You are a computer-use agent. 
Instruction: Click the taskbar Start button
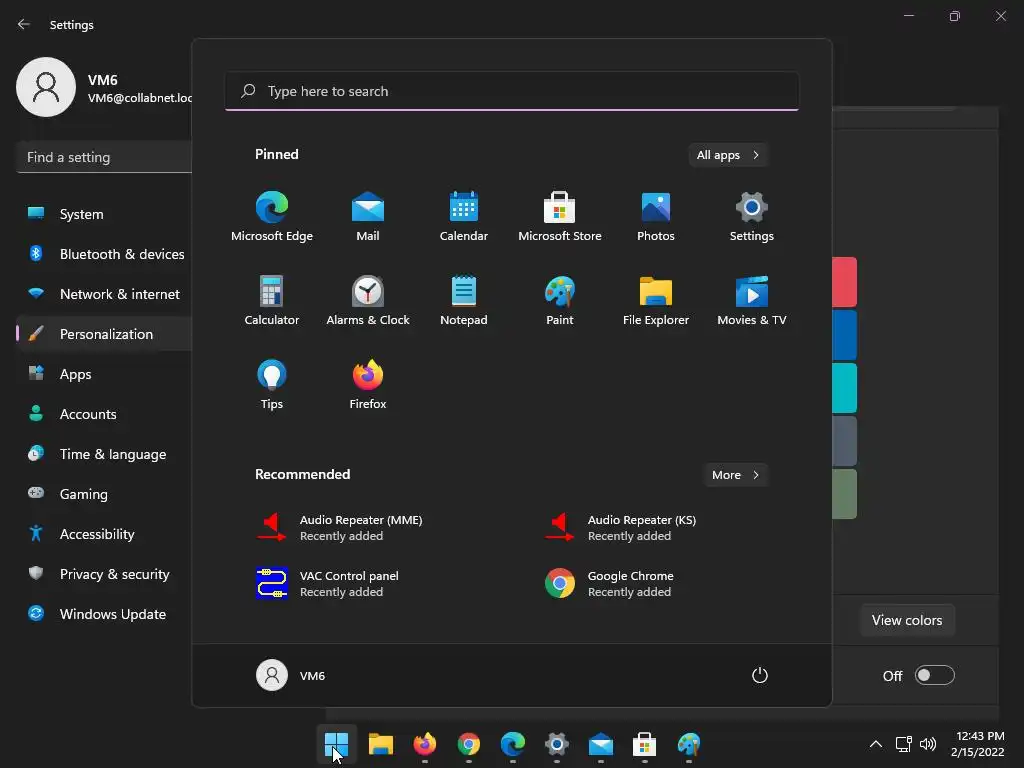pyautogui.click(x=337, y=744)
